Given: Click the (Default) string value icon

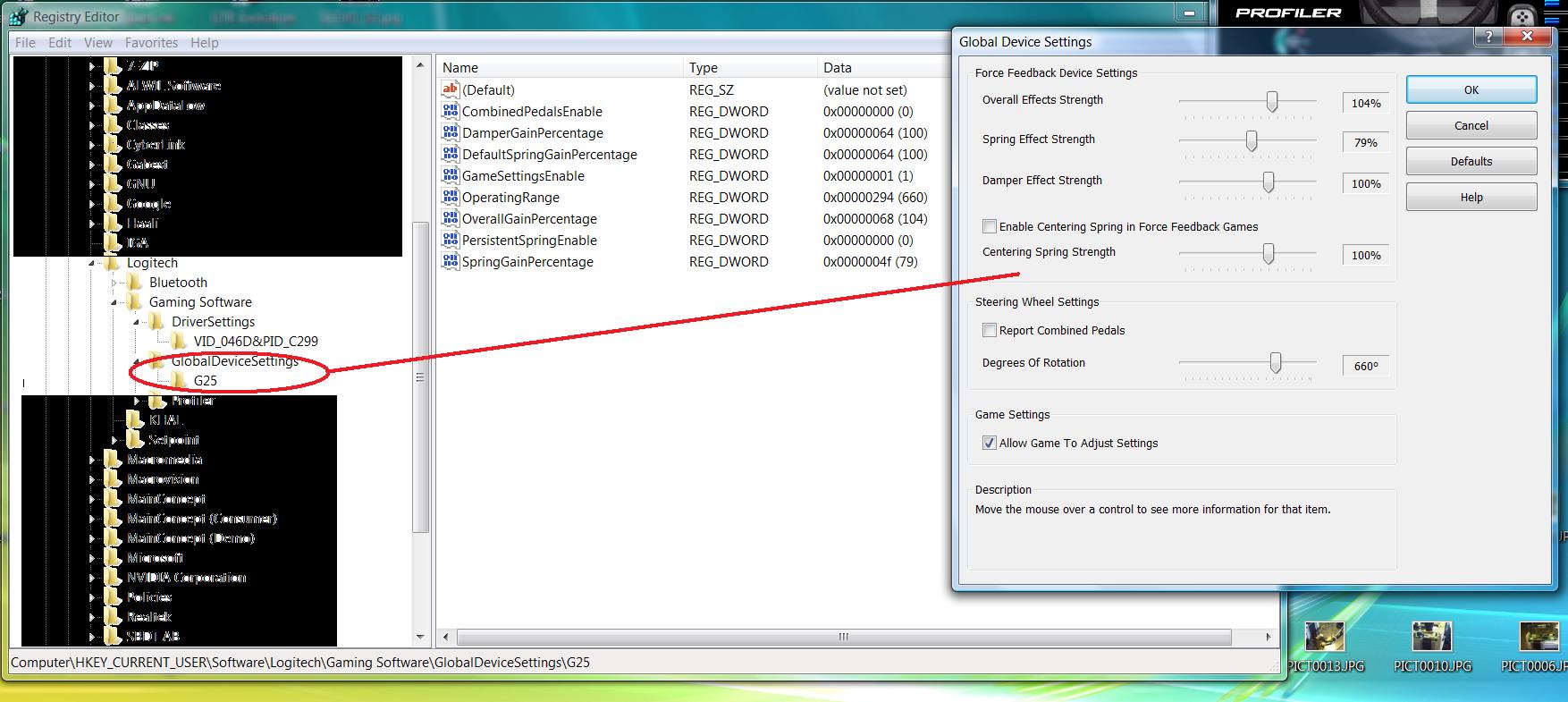Looking at the screenshot, I should [x=451, y=89].
